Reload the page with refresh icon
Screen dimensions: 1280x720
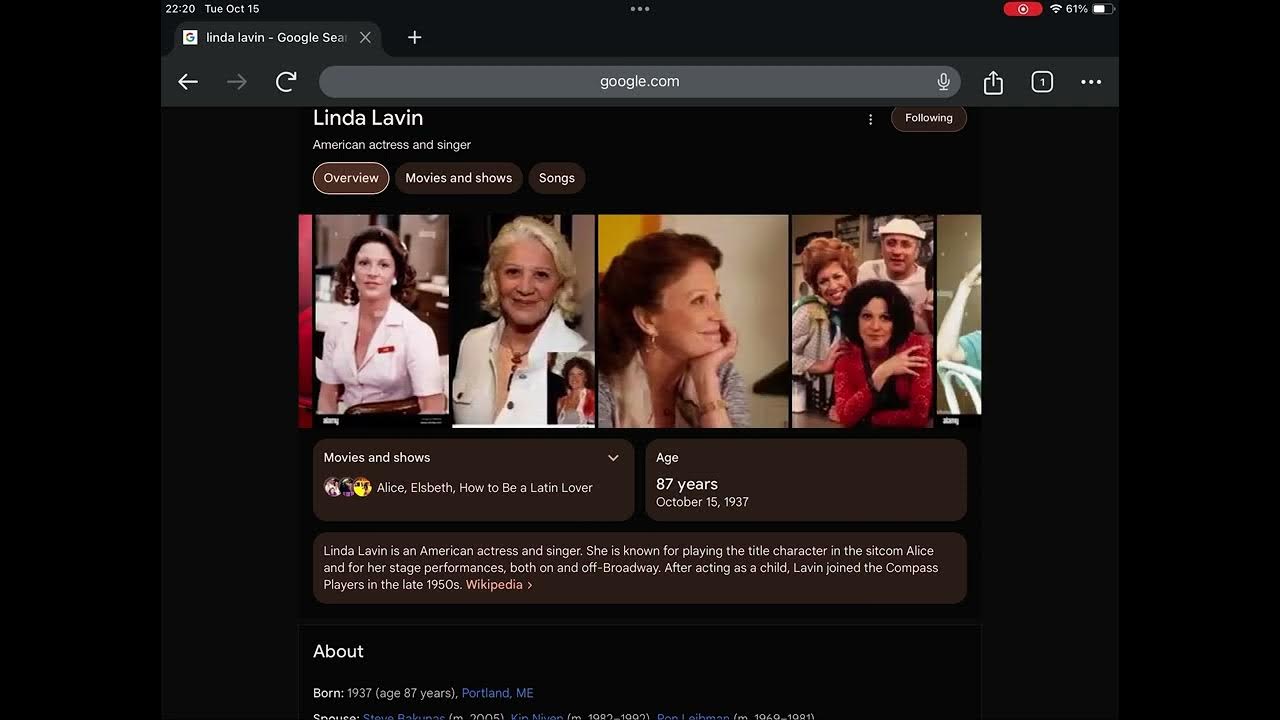pyautogui.click(x=286, y=82)
